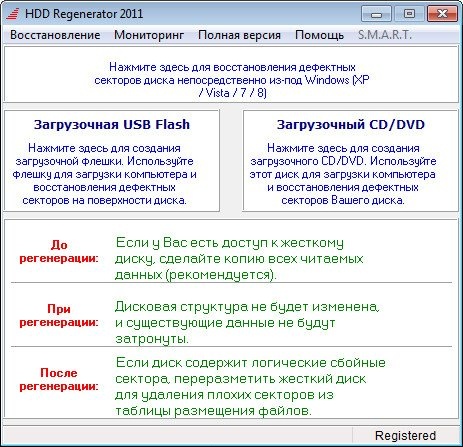Start bad sector recovery under Windows panel

click(x=231, y=74)
